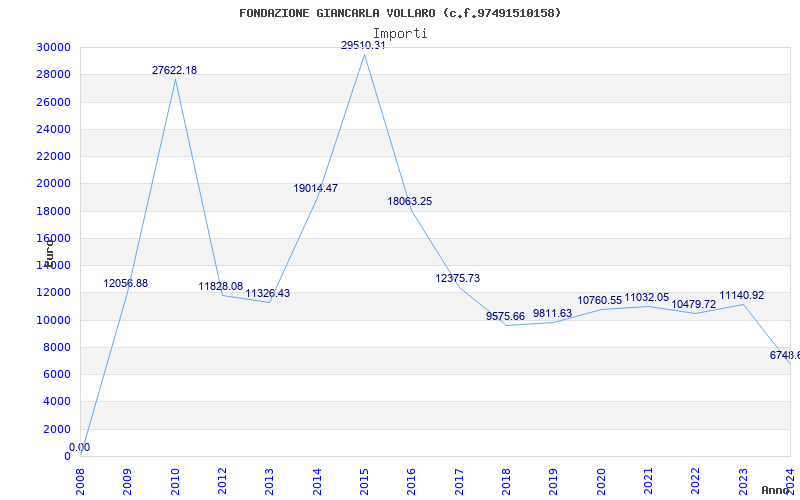Click the 18063.25 value label
Screen dimensions: 800x500
(x=409, y=202)
